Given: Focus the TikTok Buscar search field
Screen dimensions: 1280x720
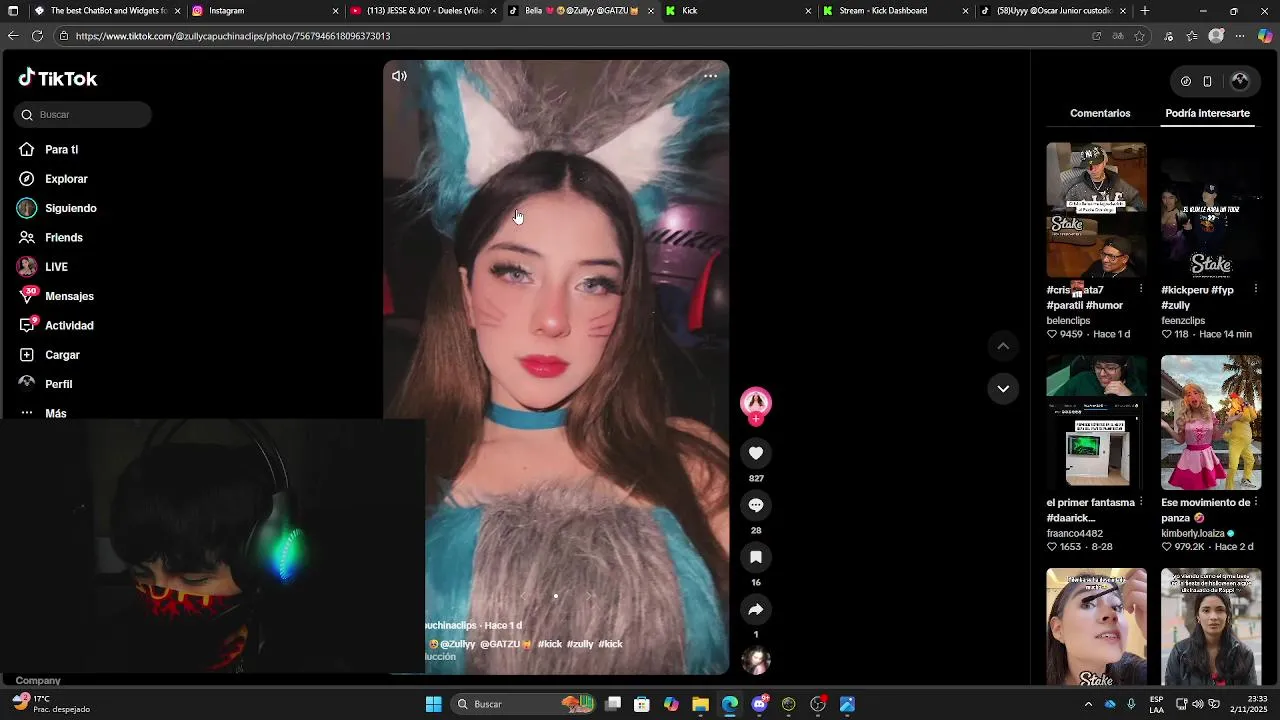Looking at the screenshot, I should 83,115.
